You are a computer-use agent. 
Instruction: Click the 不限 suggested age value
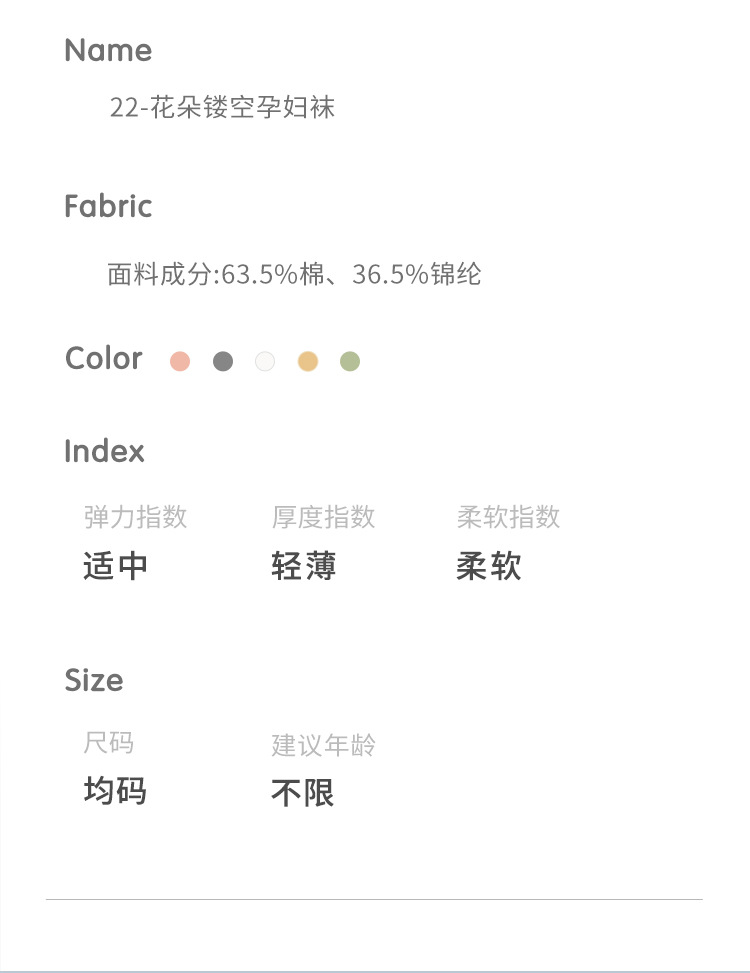pos(303,794)
